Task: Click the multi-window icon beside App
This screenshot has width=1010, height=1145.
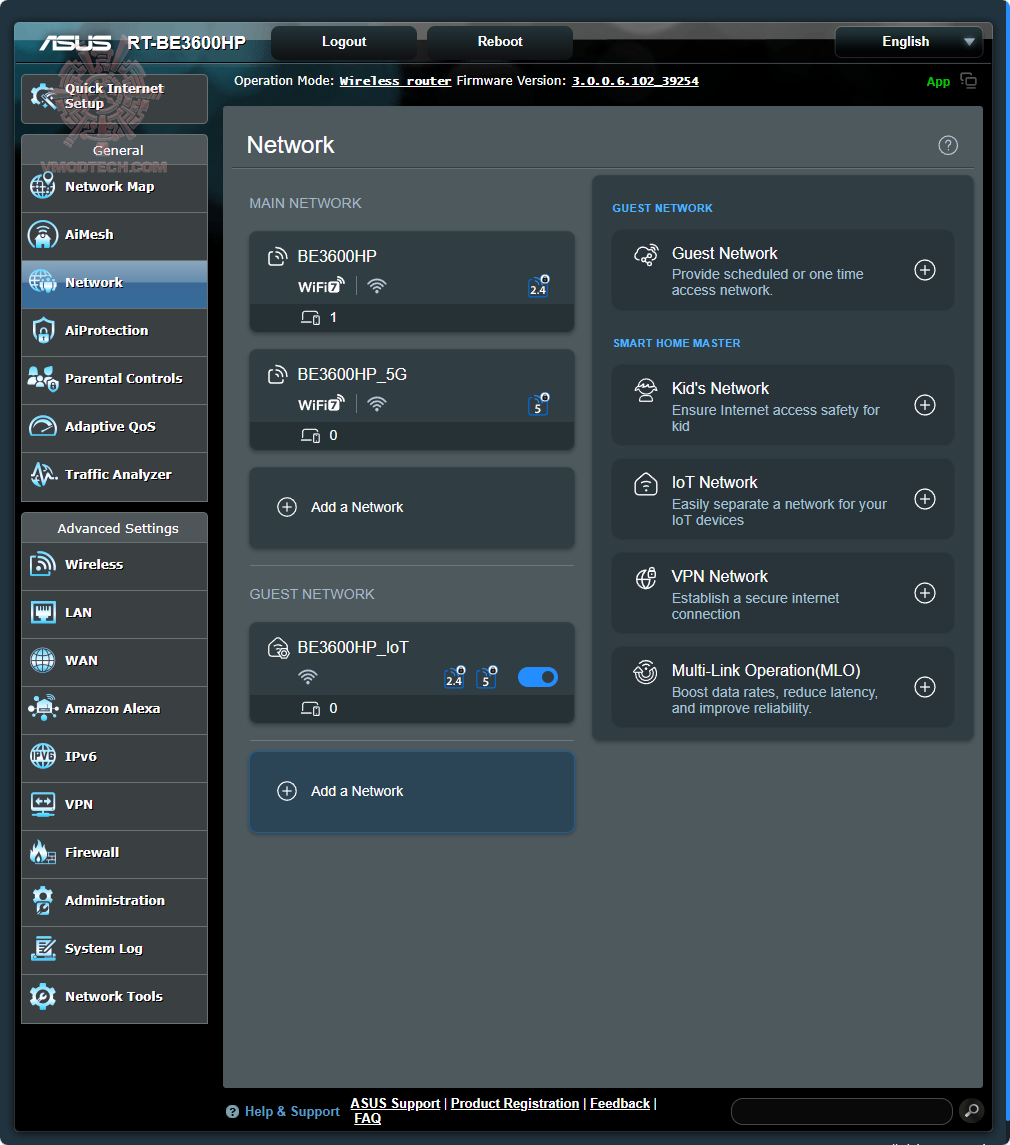Action: [968, 80]
